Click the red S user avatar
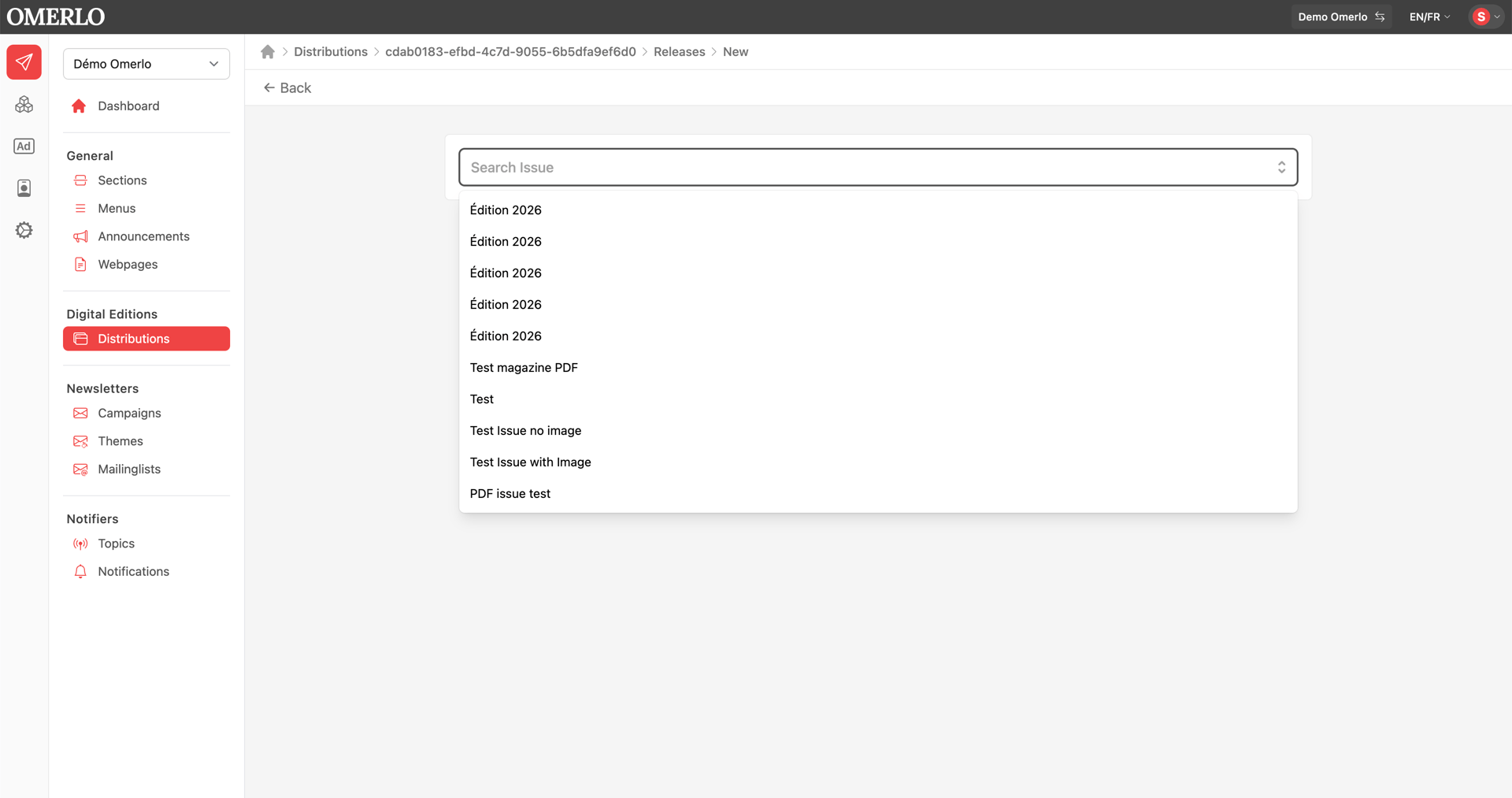 [1480, 17]
